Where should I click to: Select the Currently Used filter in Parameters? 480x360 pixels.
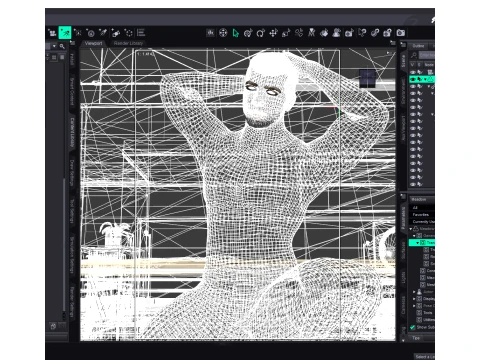point(422,222)
